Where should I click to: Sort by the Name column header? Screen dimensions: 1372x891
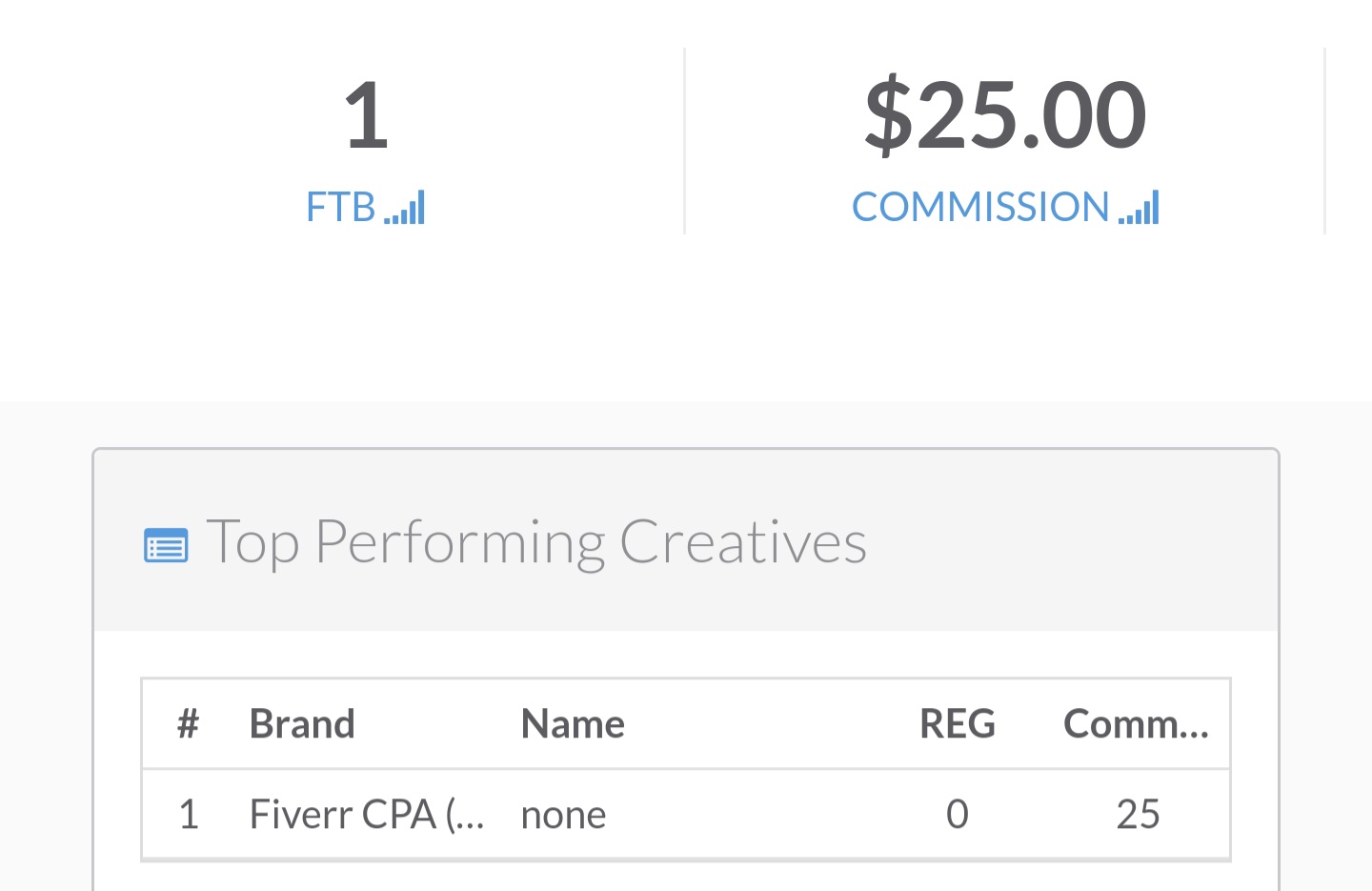(573, 724)
